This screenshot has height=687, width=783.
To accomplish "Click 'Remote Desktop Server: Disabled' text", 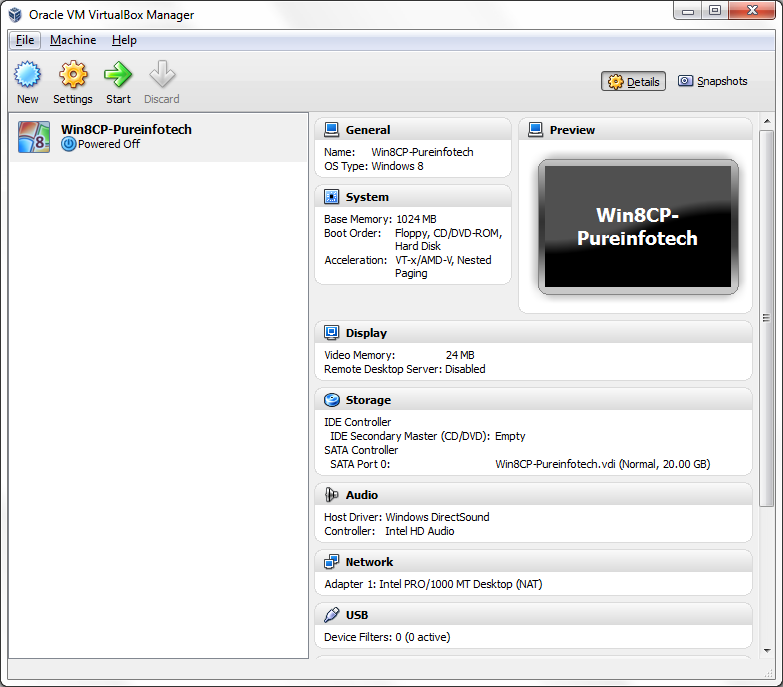I will pyautogui.click(x=404, y=368).
